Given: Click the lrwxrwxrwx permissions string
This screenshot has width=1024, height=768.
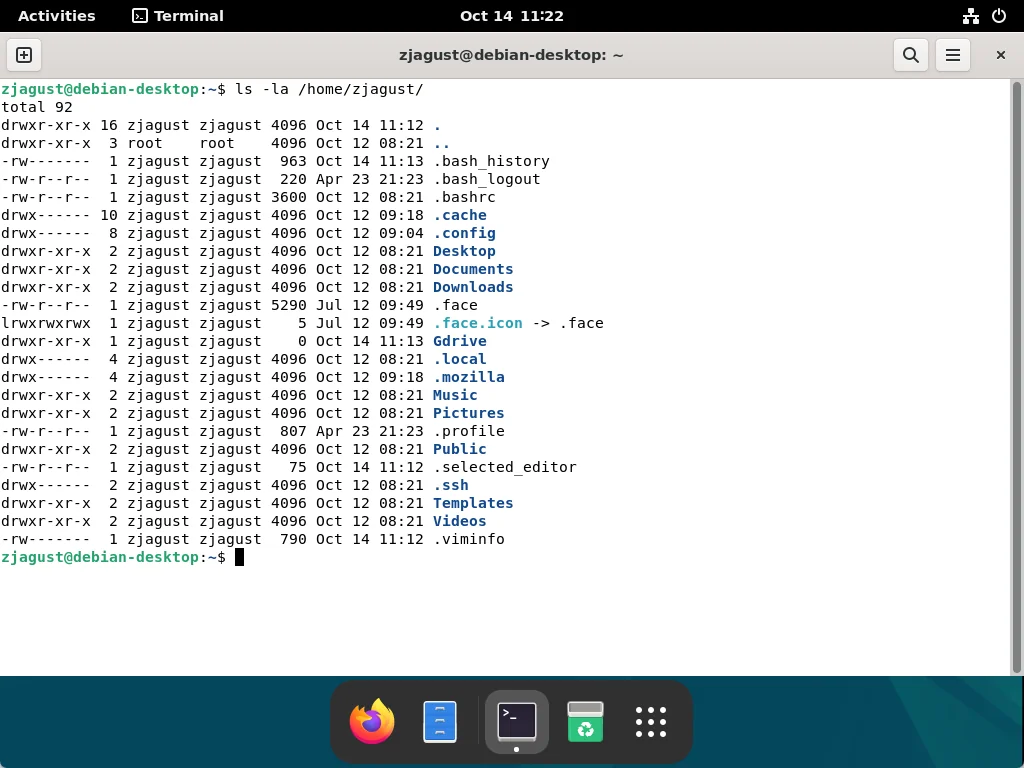Looking at the screenshot, I should pyautogui.click(x=46, y=323).
